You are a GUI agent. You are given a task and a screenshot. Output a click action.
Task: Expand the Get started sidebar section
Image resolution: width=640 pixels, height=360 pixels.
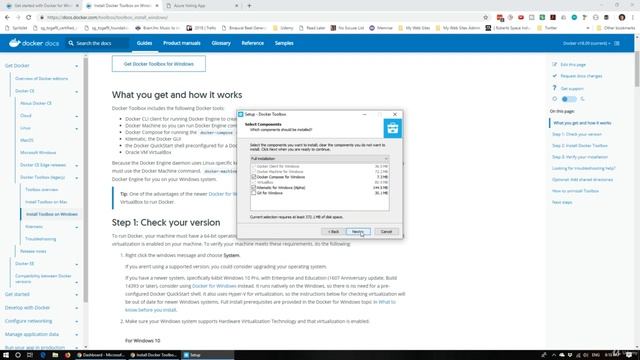point(76,295)
